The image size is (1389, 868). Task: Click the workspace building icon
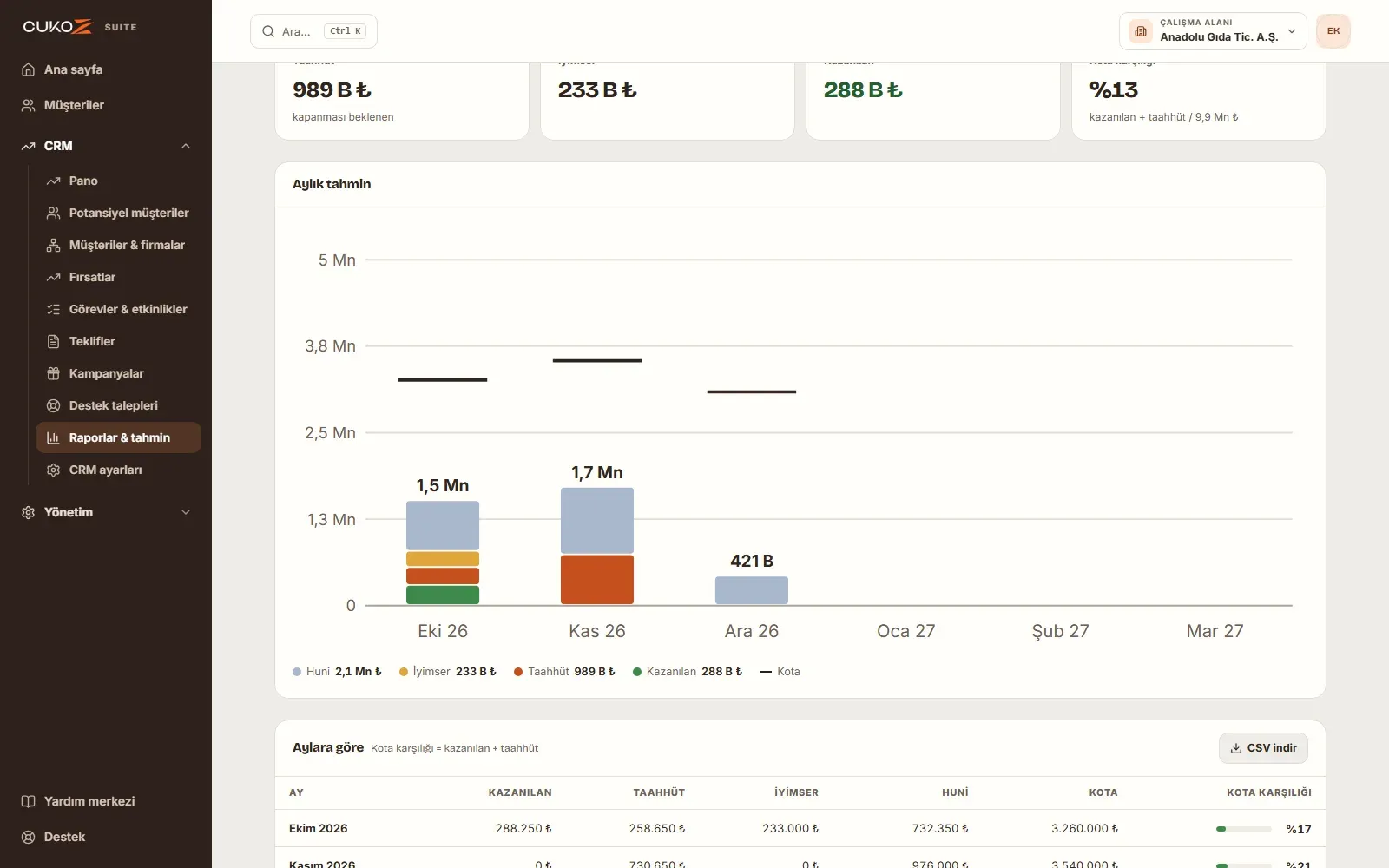(x=1141, y=31)
